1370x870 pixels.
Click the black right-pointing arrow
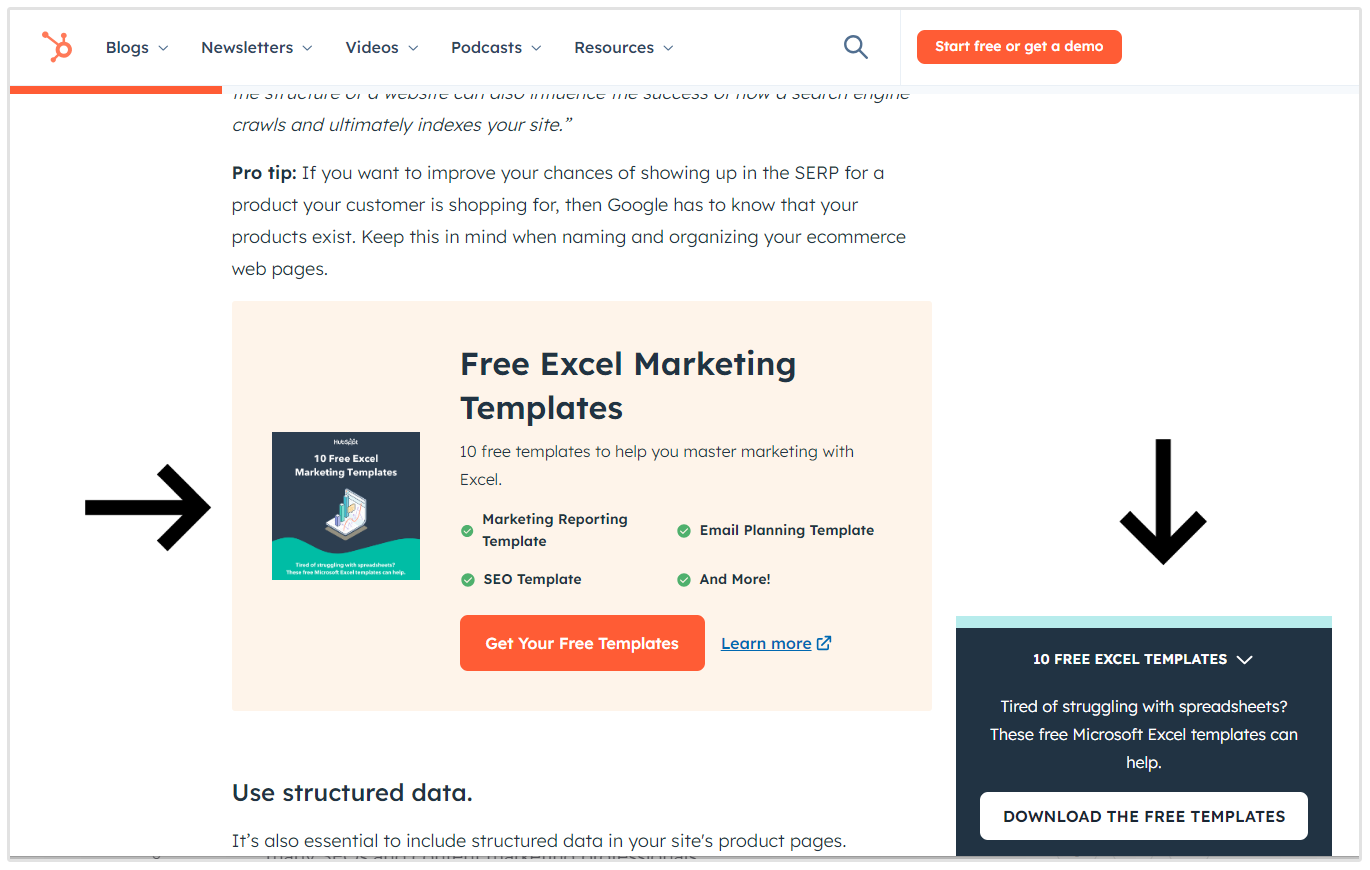148,507
